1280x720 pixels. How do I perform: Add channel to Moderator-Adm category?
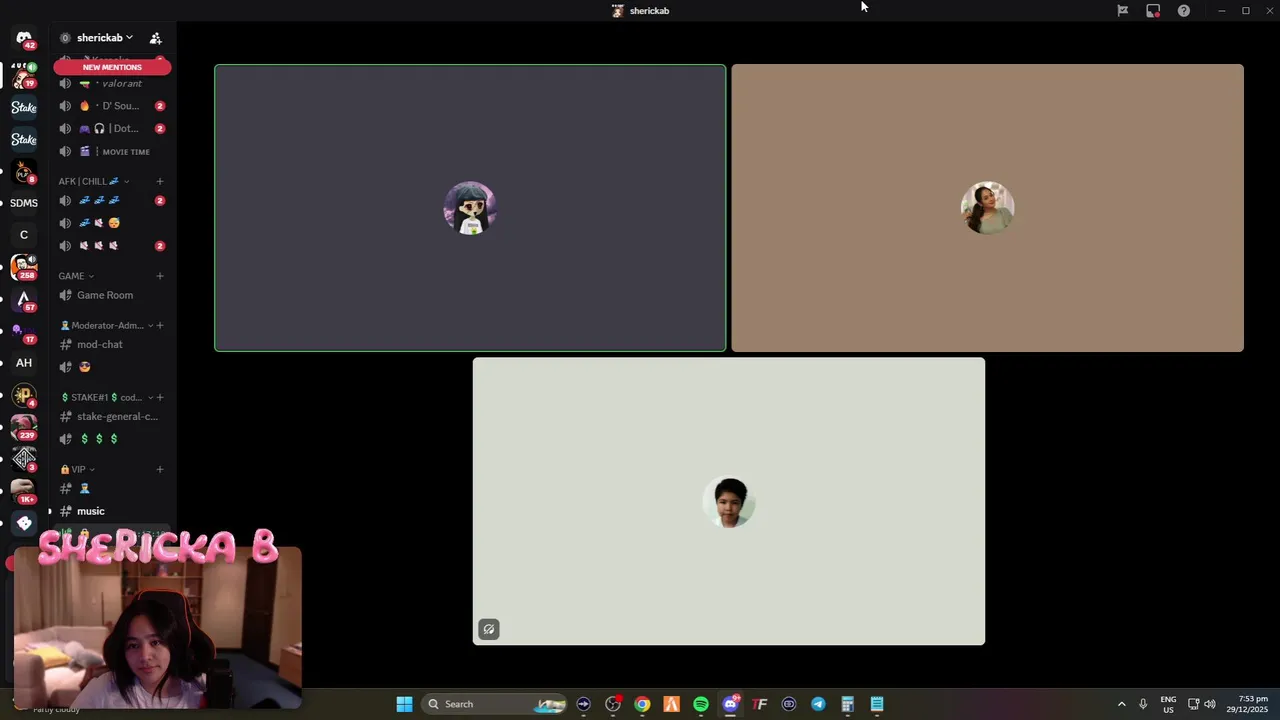159,325
